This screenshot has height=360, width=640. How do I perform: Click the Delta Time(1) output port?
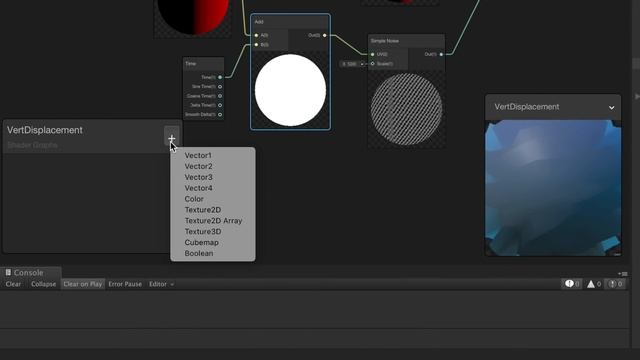(x=220, y=105)
